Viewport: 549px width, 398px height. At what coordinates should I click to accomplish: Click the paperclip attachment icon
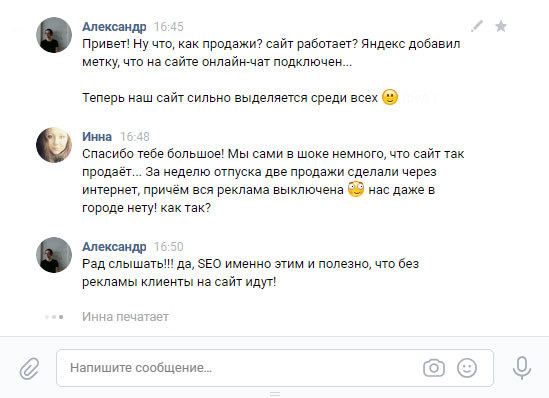(29, 368)
